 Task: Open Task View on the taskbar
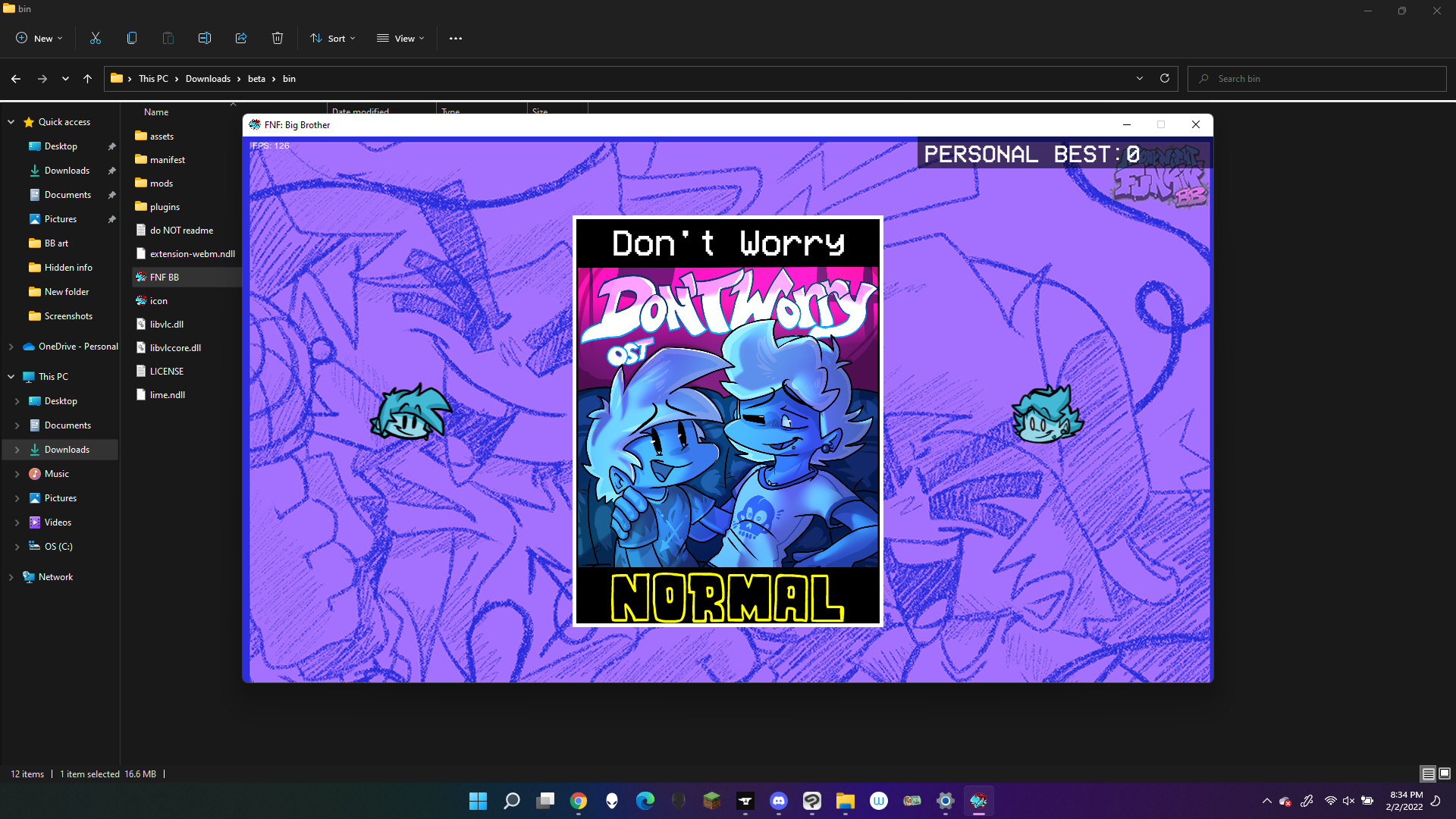pyautogui.click(x=545, y=801)
